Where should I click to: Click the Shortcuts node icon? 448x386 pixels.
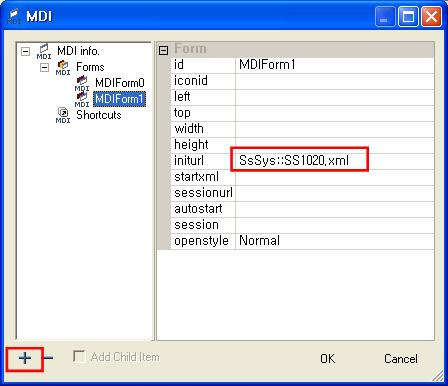click(63, 115)
